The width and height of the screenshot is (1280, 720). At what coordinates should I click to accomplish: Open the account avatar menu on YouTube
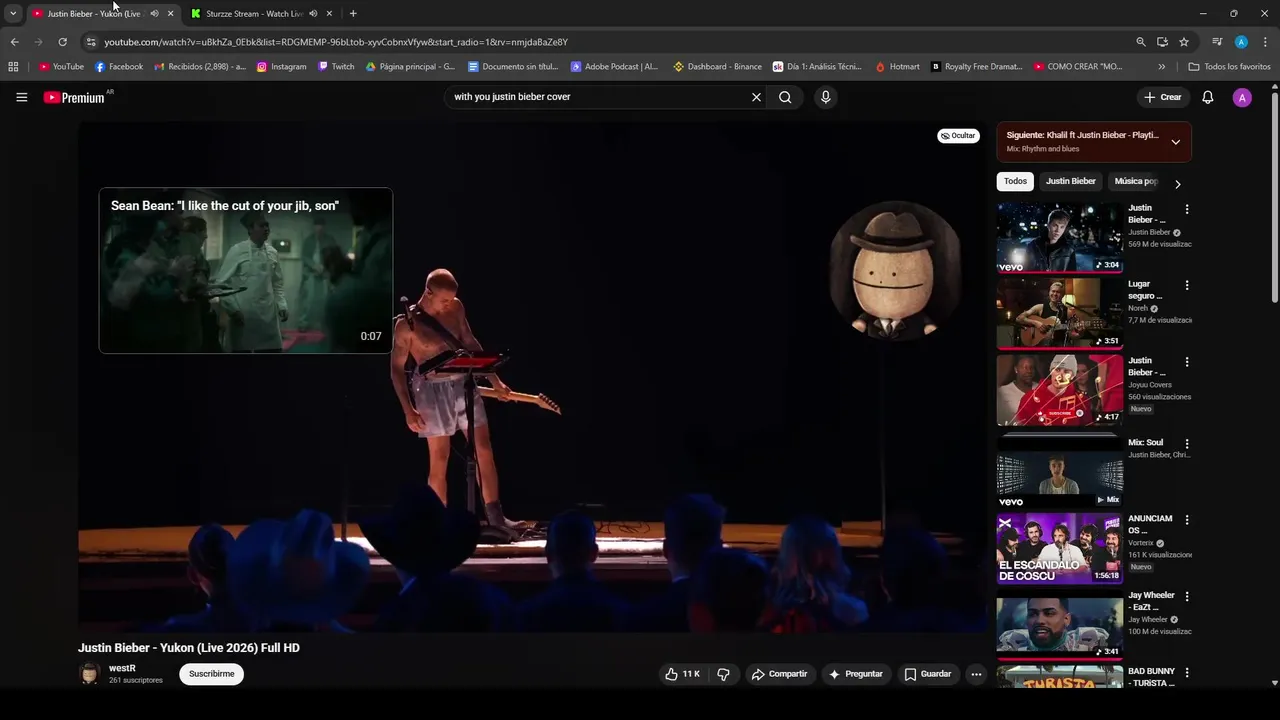1242,97
